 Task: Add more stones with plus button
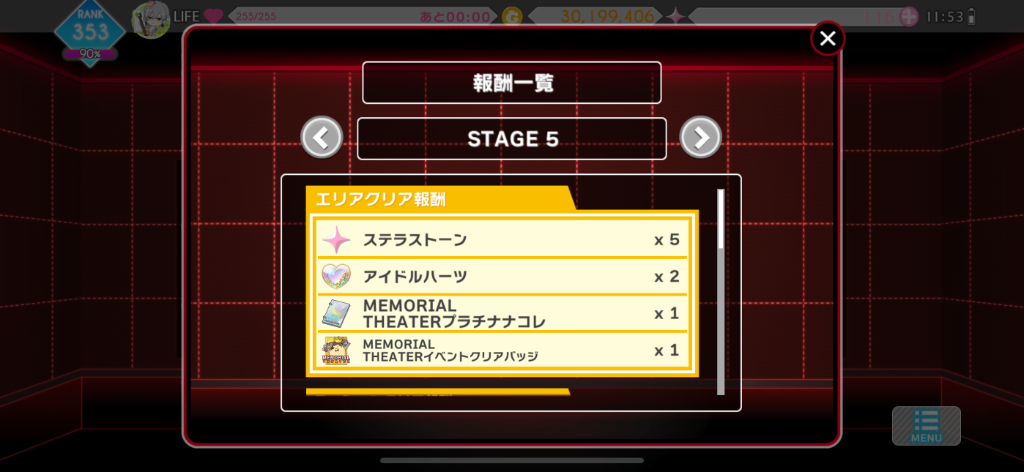908,16
